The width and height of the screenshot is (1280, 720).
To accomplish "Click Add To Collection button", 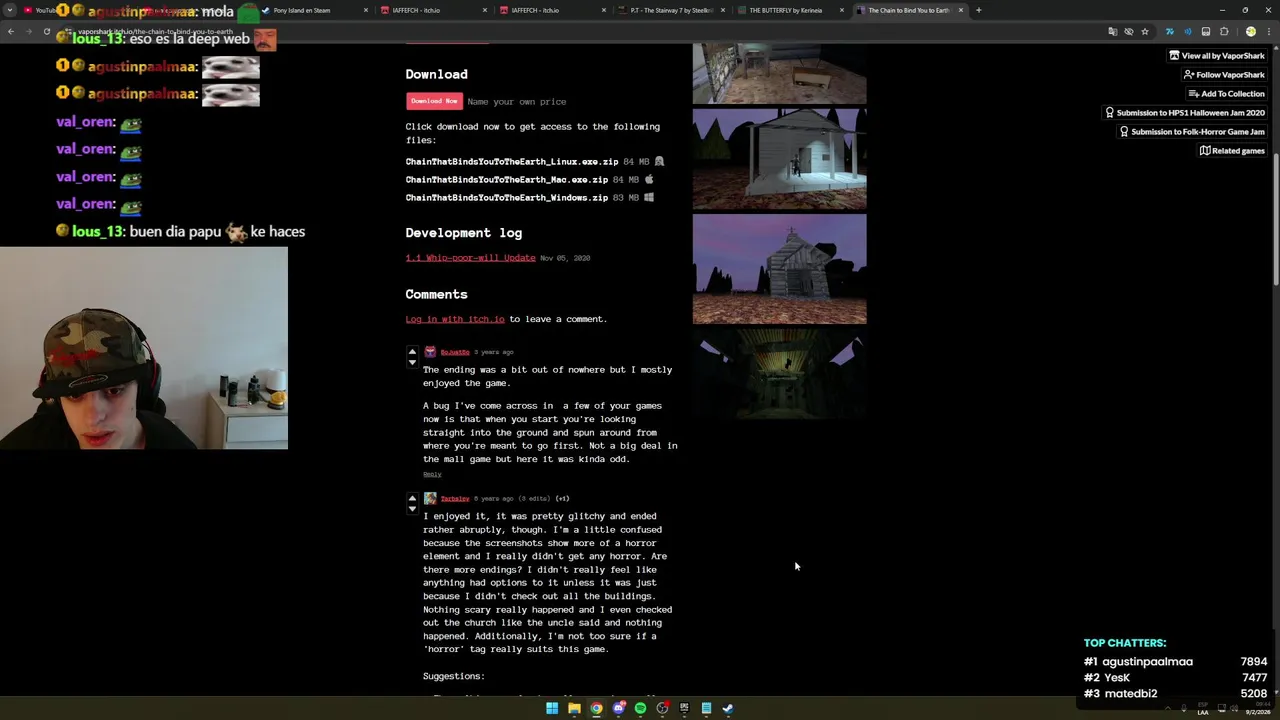I will click(x=1226, y=94).
